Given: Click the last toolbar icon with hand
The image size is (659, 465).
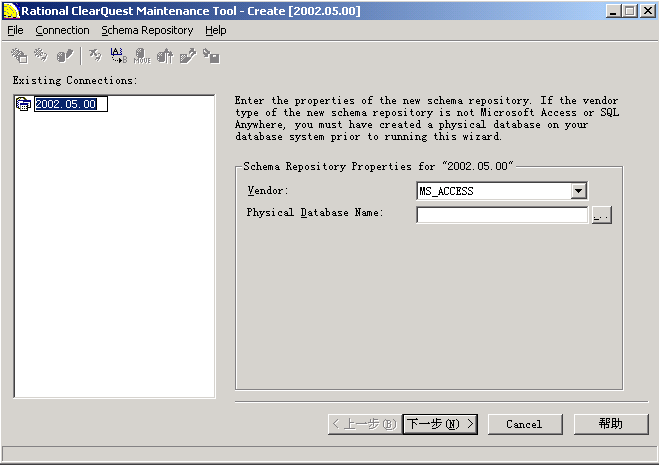Looking at the screenshot, I should 211,55.
